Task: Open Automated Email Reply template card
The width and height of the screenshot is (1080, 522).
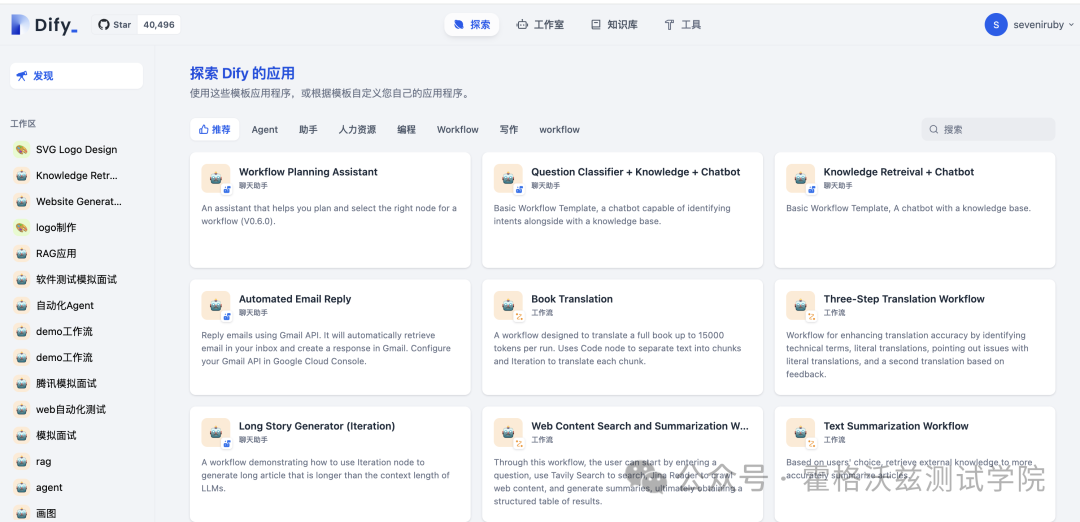Action: [331, 337]
